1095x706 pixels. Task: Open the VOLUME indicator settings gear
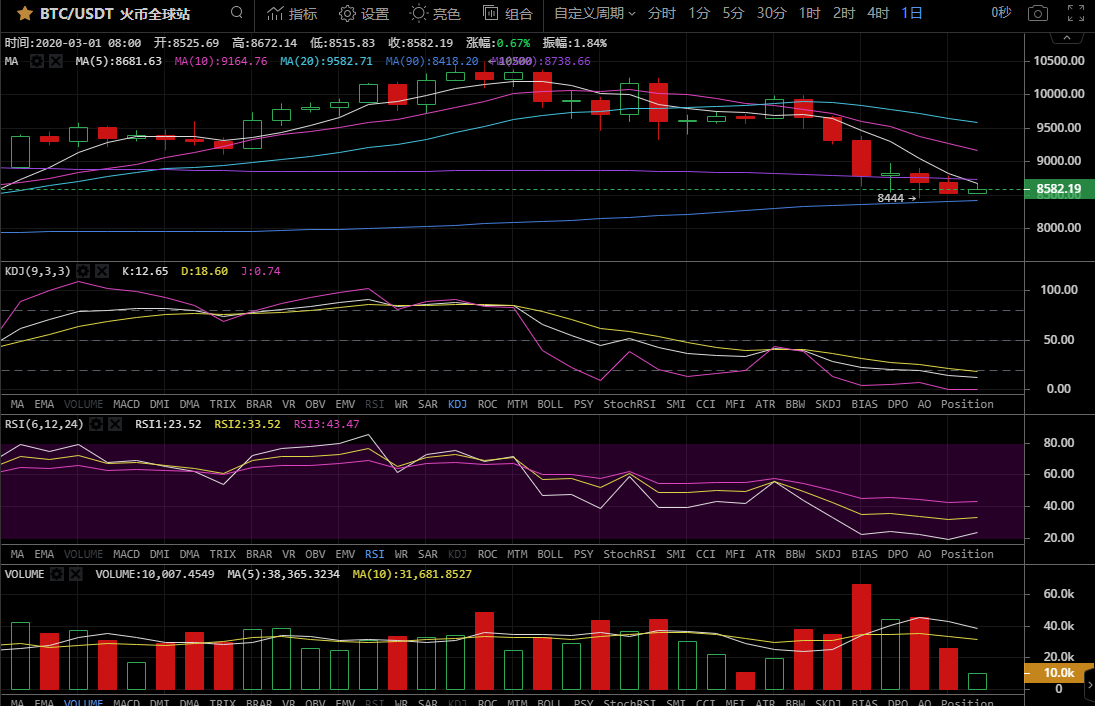pyautogui.click(x=58, y=575)
